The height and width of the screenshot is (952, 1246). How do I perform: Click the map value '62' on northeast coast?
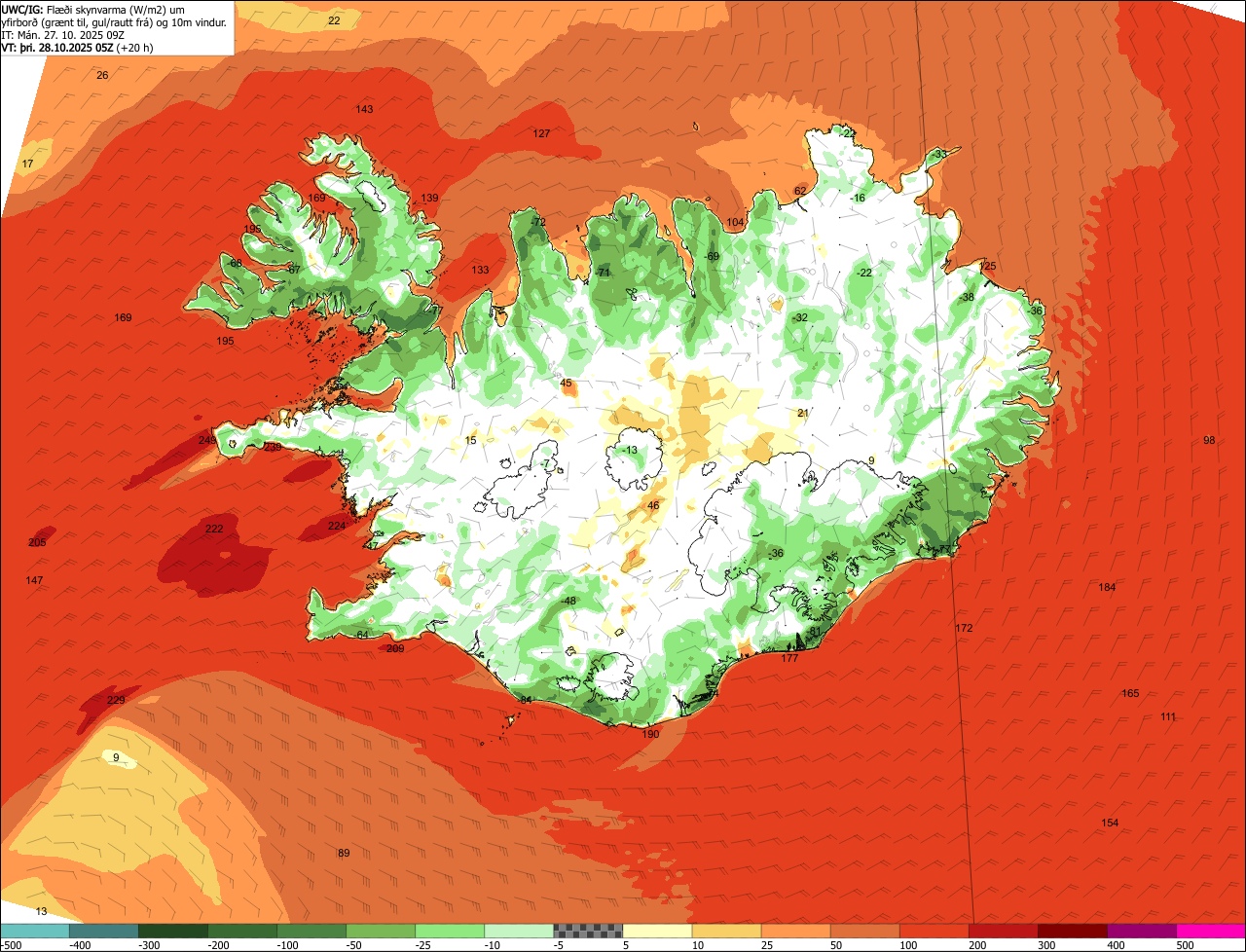tap(800, 191)
